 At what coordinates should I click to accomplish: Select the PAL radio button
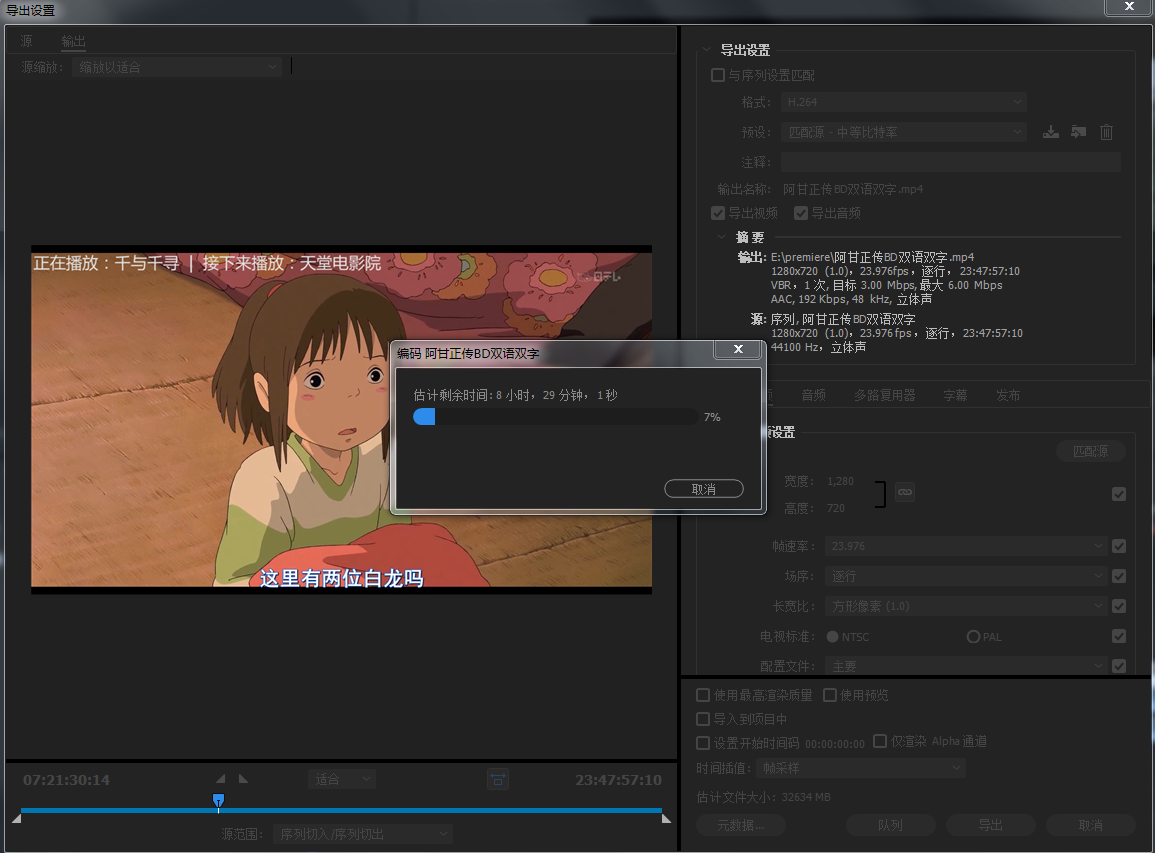click(x=973, y=636)
